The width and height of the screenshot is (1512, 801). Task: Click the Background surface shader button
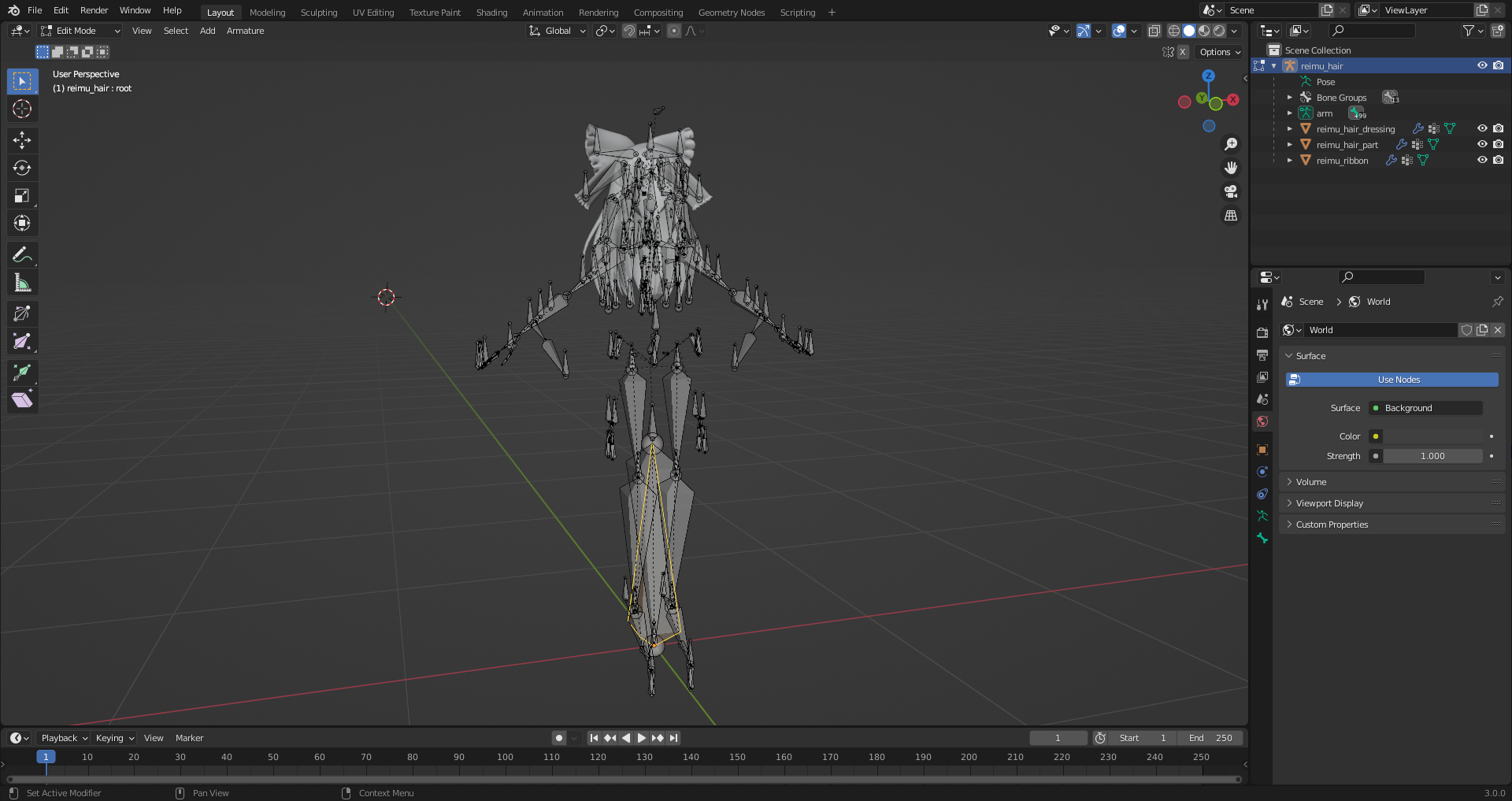click(1425, 408)
